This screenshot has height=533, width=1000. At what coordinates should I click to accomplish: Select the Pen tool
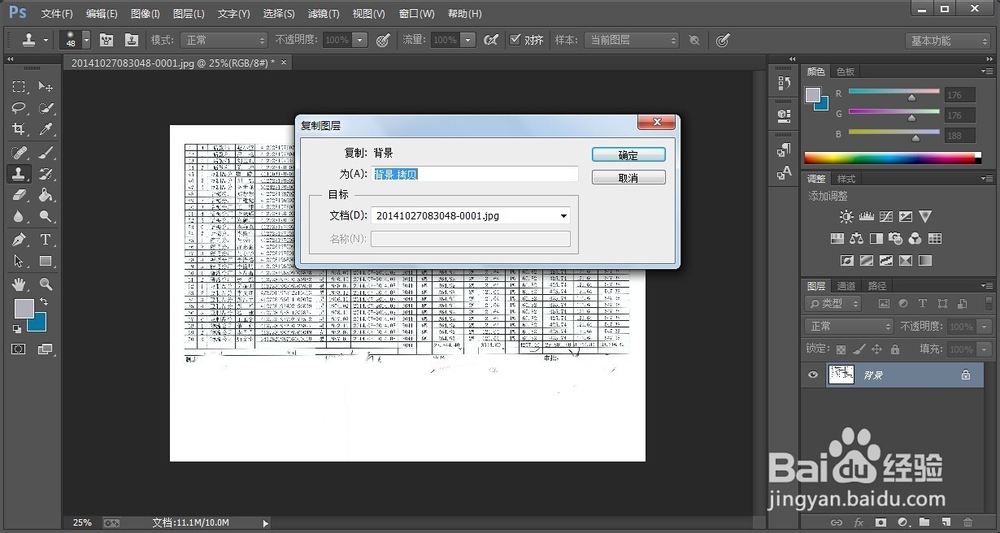pos(19,240)
